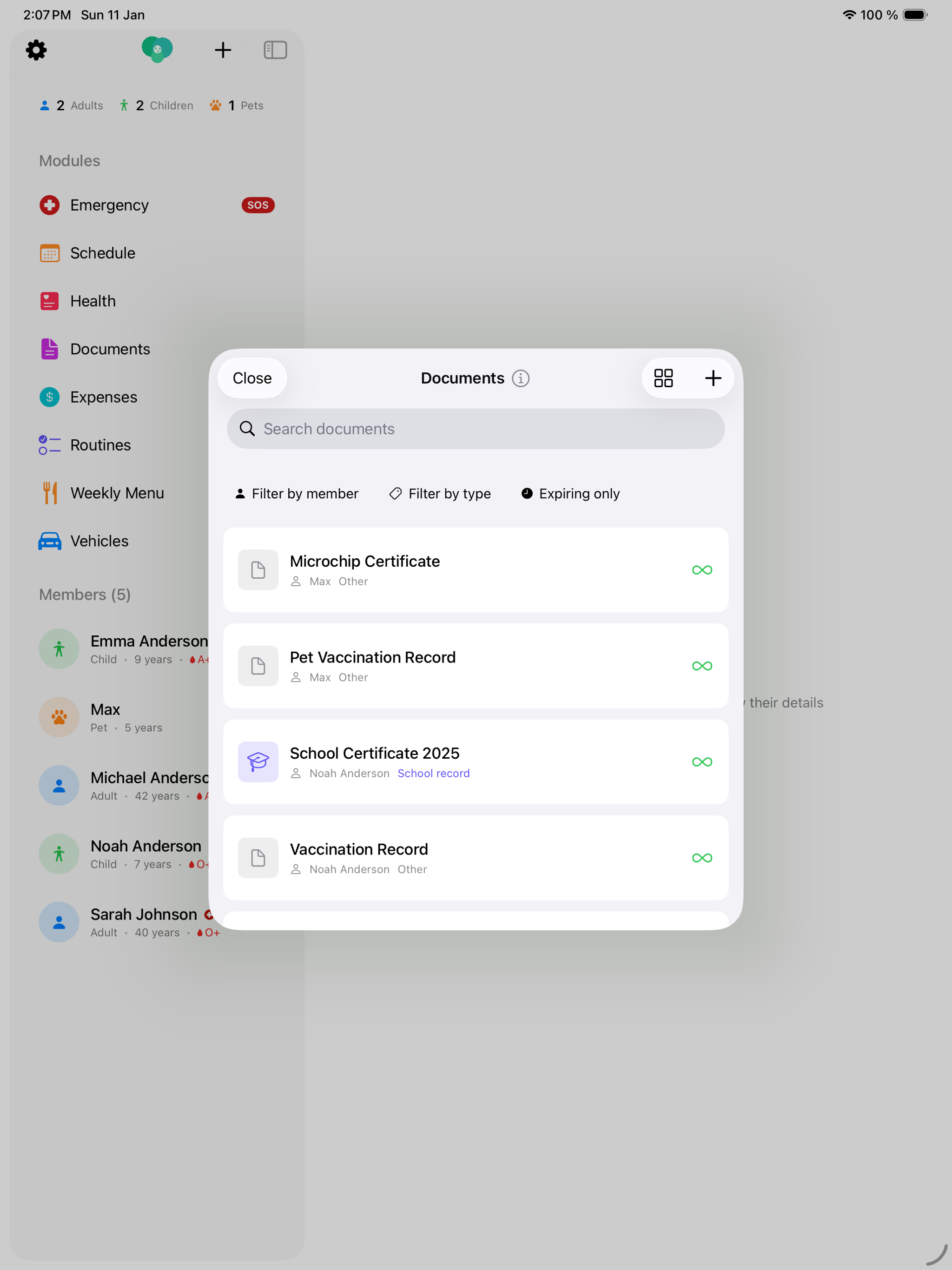Focus the Search documents field

click(x=476, y=429)
